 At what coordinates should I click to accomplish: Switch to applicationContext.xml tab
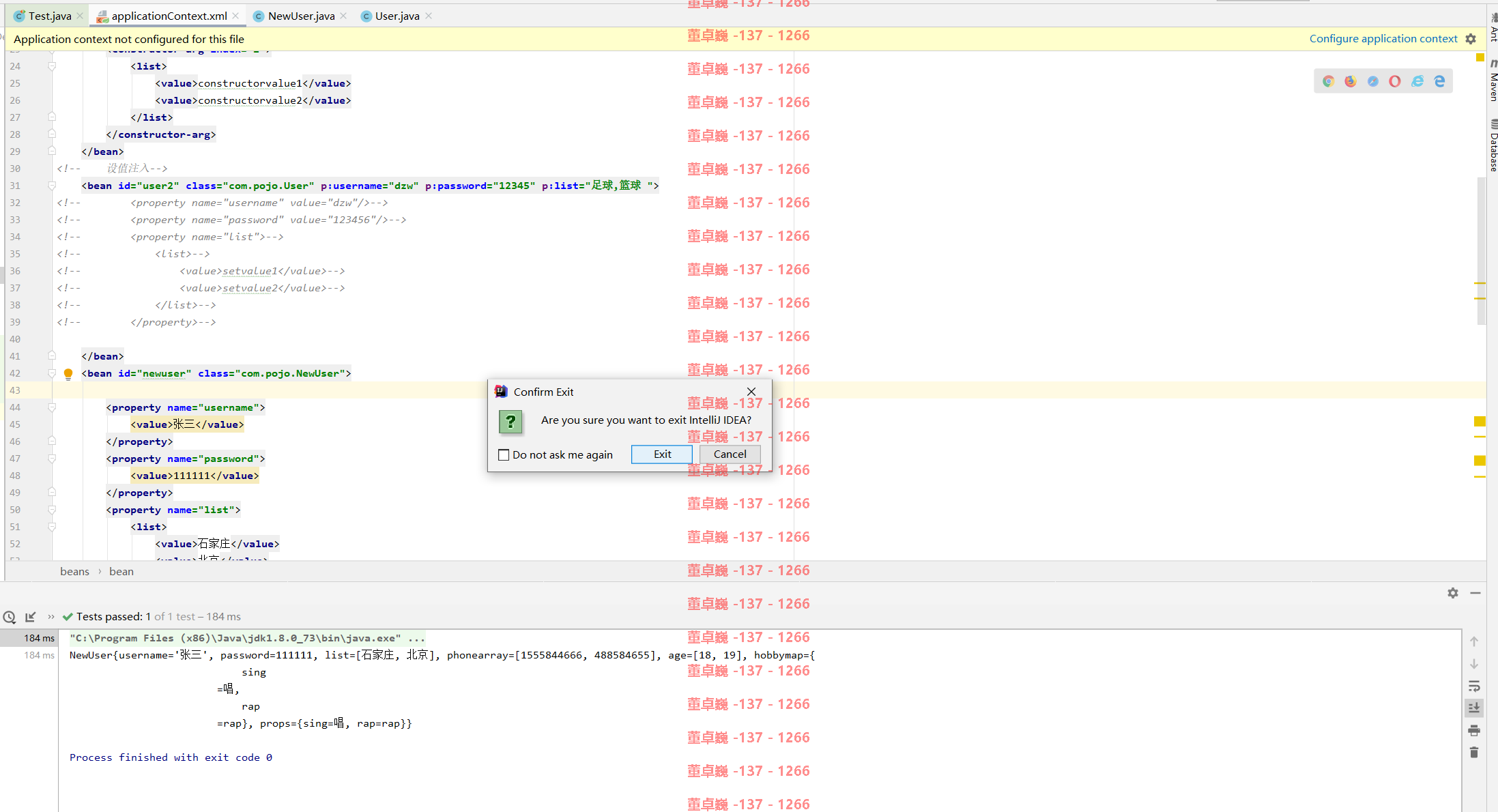pyautogui.click(x=169, y=16)
